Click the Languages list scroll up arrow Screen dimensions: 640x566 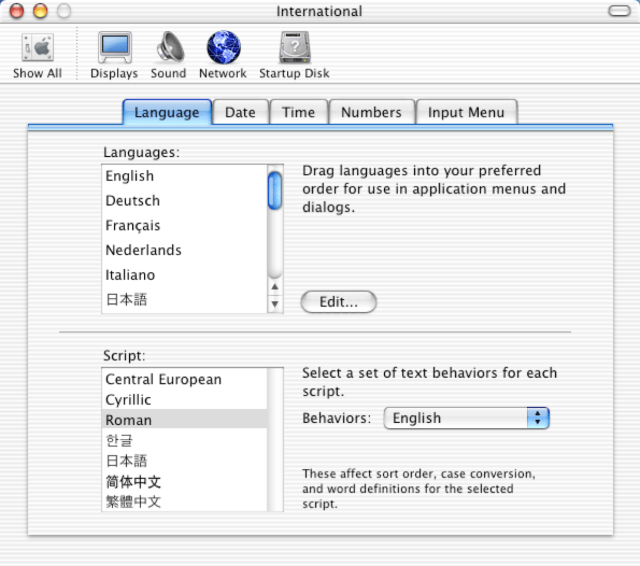(x=275, y=287)
